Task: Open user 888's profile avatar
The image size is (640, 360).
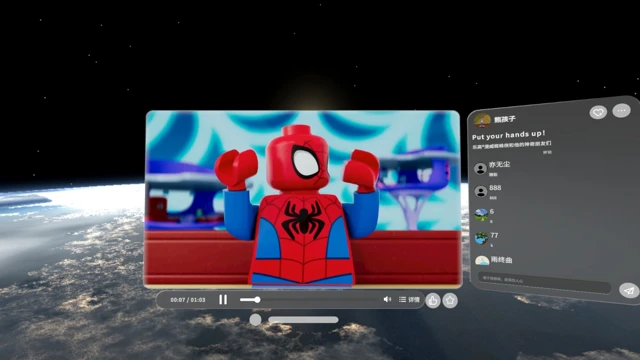Action: 481,191
